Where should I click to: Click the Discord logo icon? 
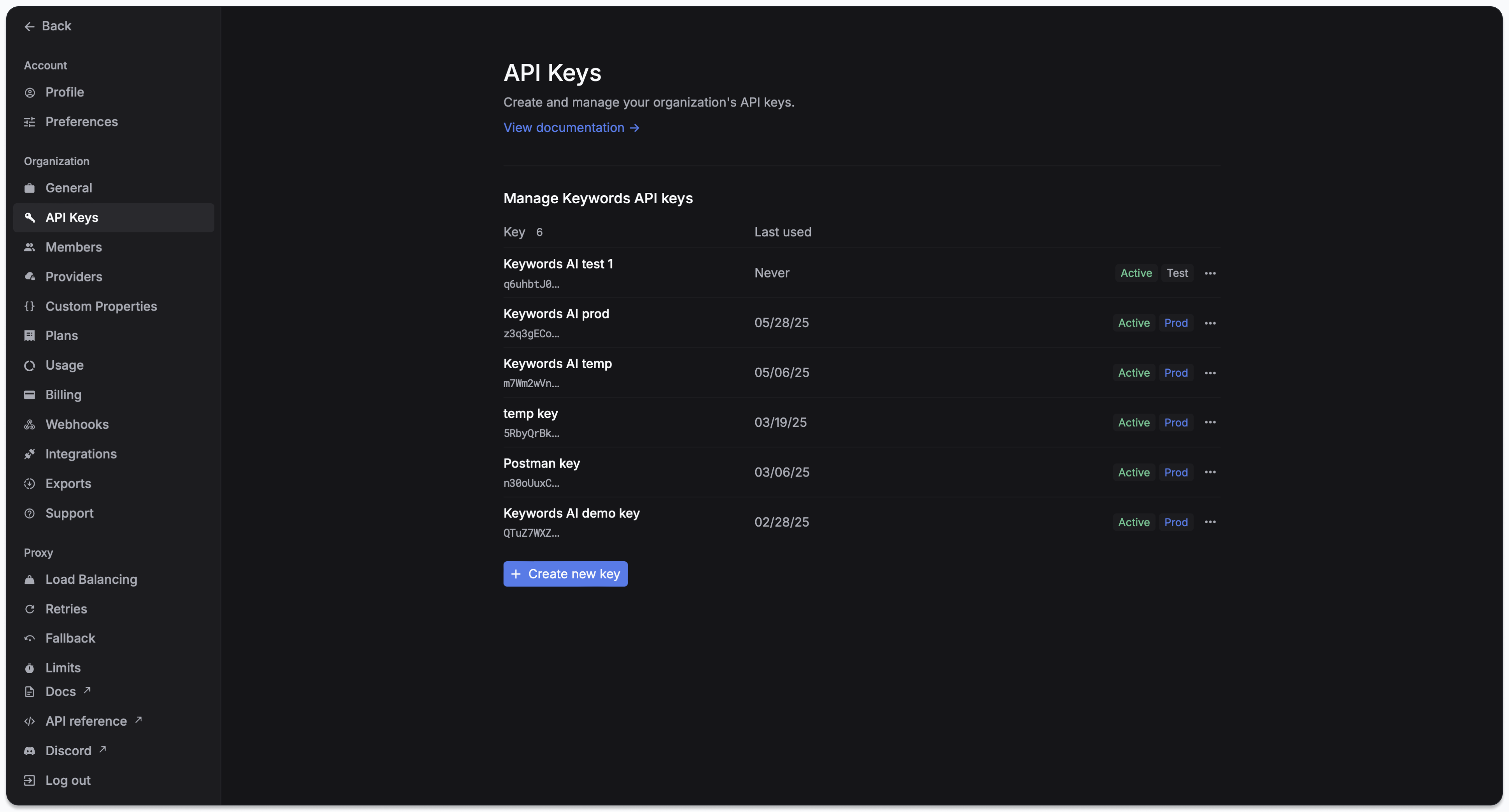[29, 751]
